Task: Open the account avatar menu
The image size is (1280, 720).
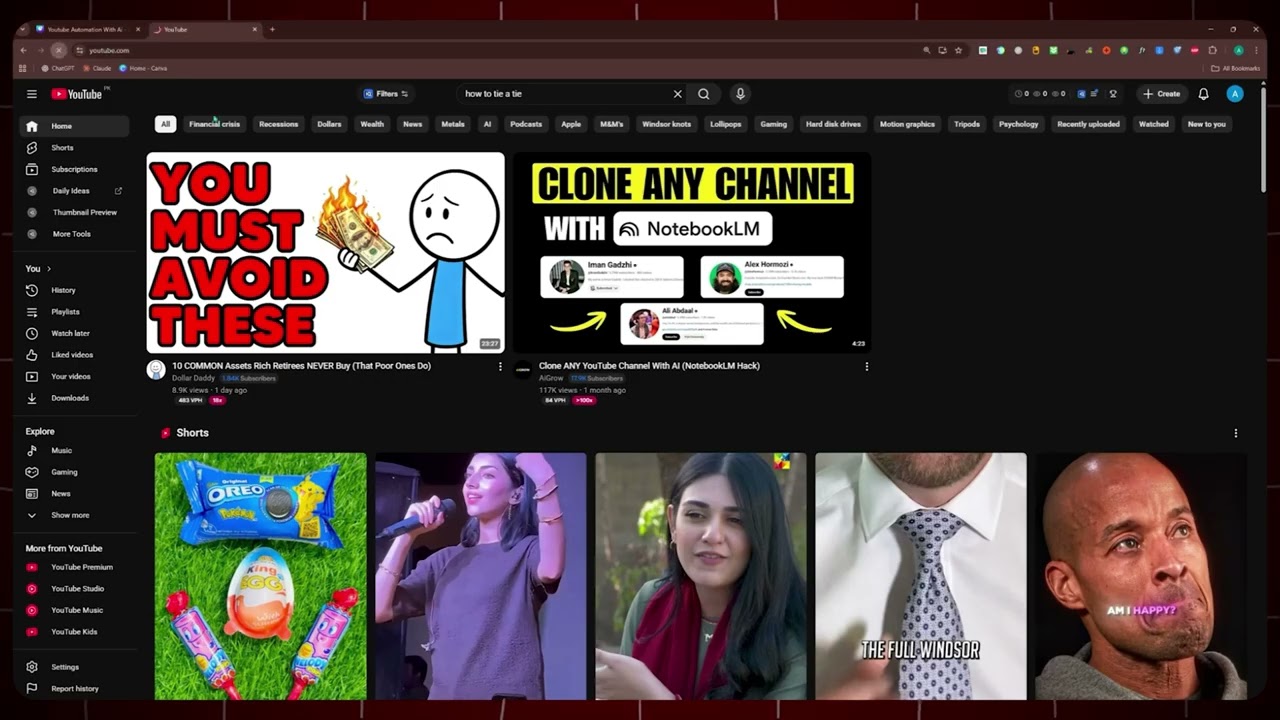Action: click(x=1235, y=94)
